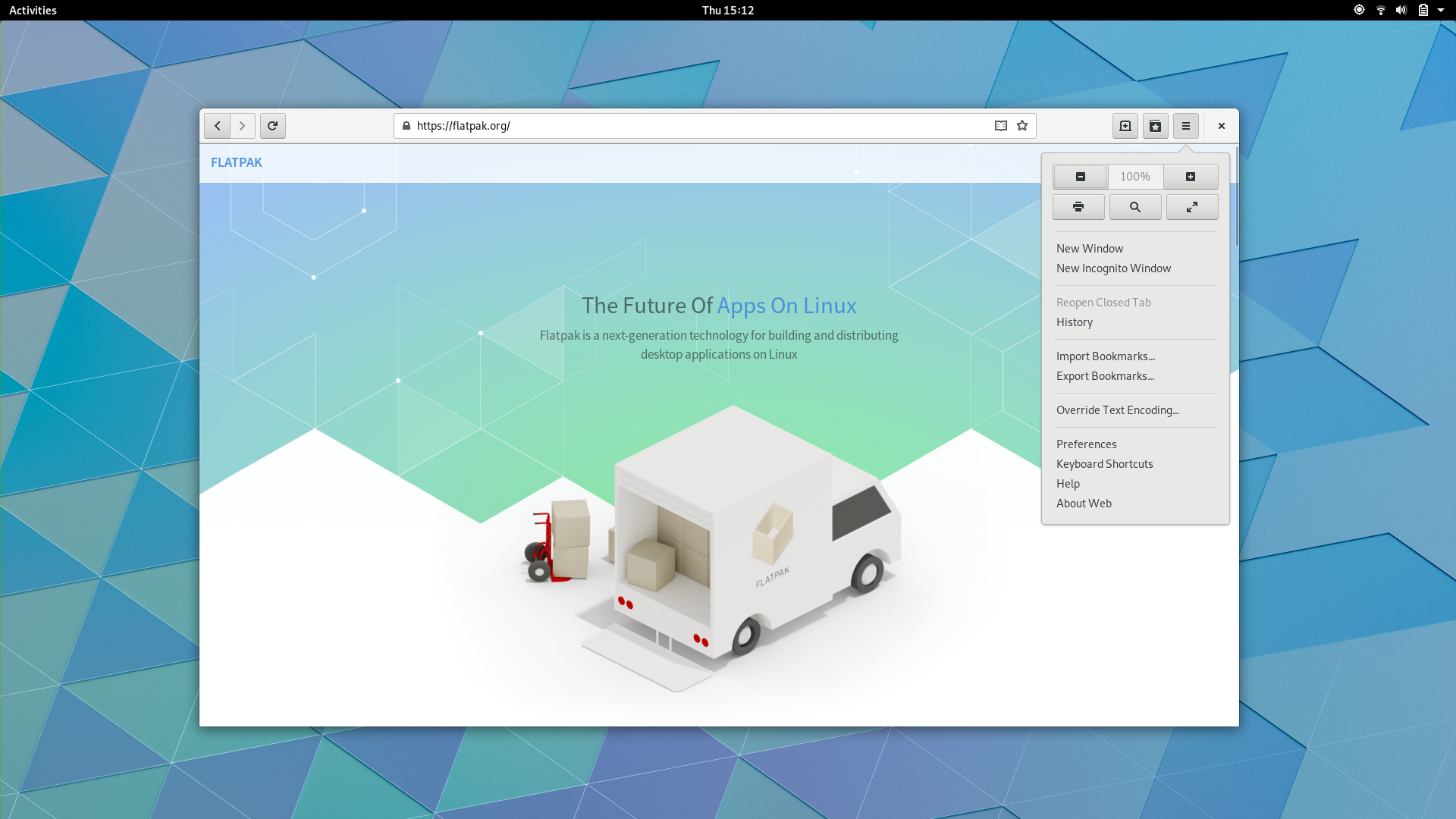Expand the browser menu dropdown

[1186, 125]
